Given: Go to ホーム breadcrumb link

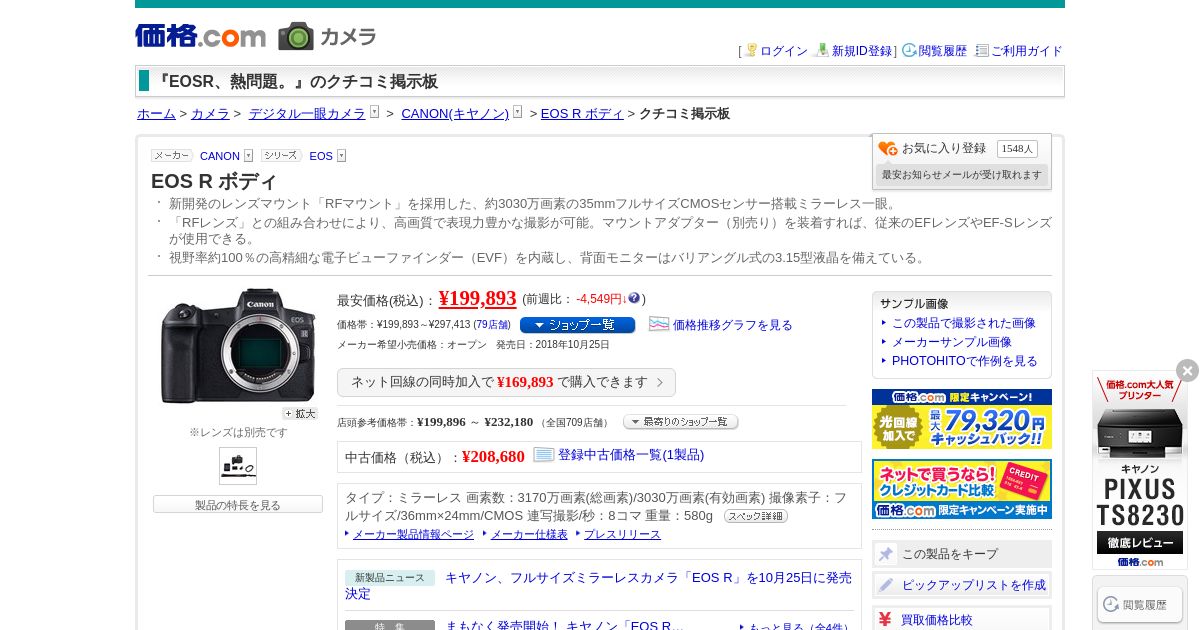Looking at the screenshot, I should pos(156,114).
